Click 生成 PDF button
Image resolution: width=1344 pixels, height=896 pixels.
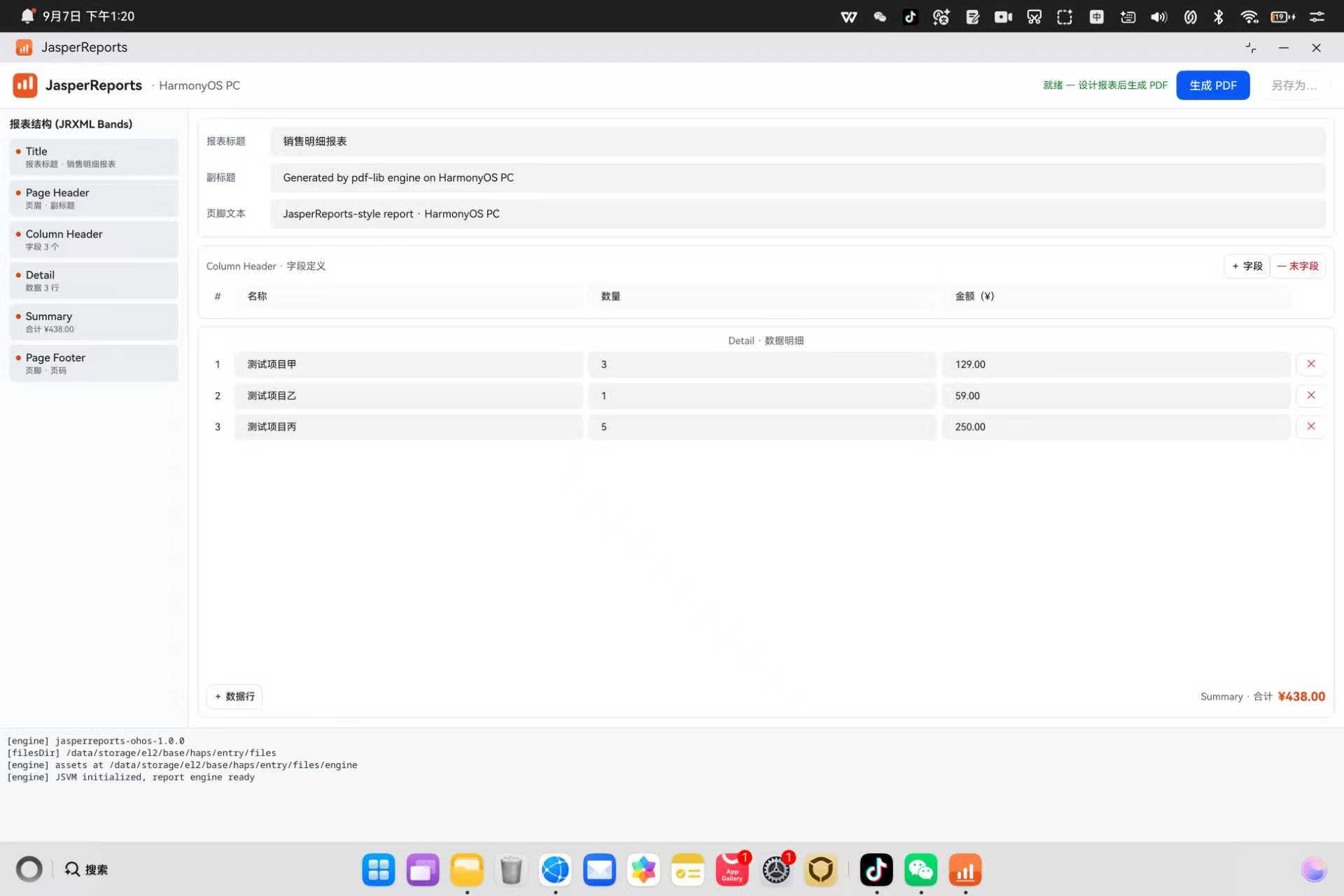click(x=1212, y=85)
